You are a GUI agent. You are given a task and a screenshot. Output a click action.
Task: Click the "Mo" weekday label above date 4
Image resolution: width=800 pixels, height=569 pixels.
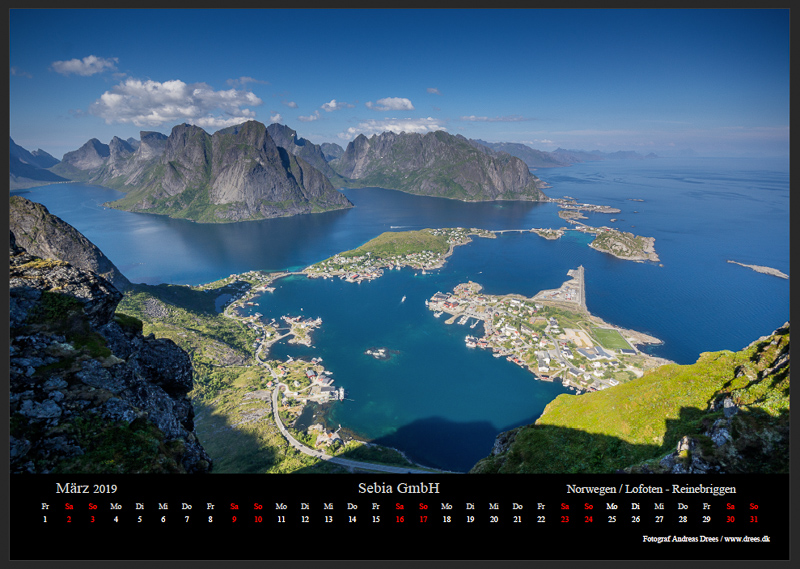pos(116,506)
